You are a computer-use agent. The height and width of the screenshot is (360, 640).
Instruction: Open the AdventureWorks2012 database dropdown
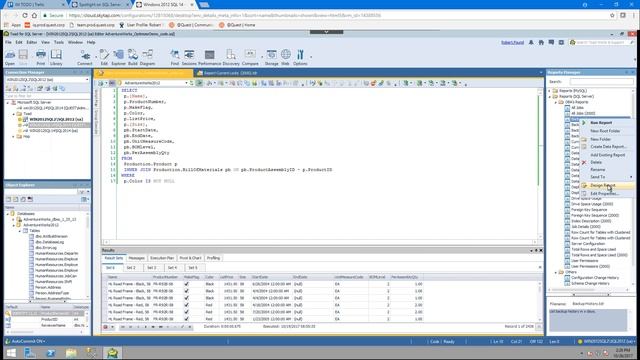point(186,83)
